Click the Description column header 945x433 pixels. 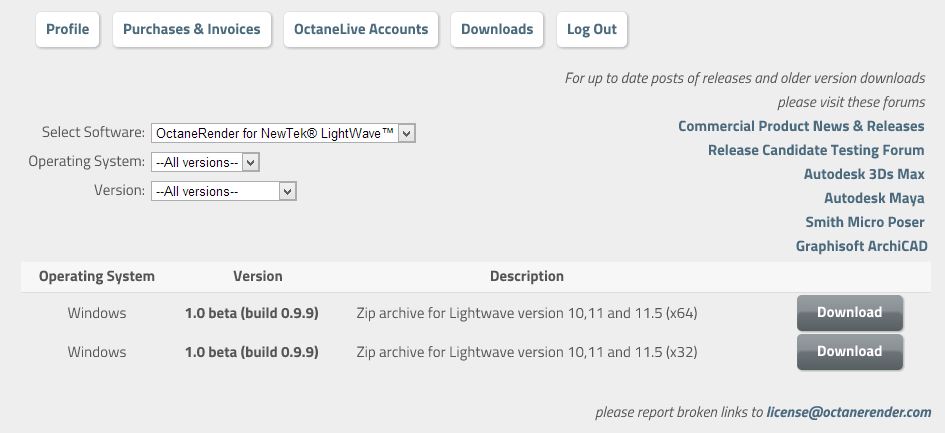527,276
